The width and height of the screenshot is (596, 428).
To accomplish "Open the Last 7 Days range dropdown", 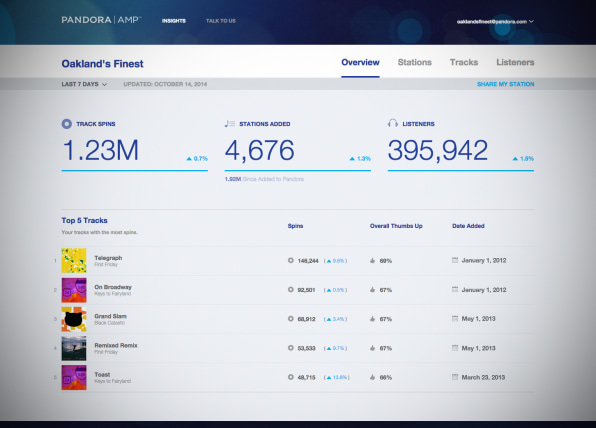I will [x=84, y=84].
